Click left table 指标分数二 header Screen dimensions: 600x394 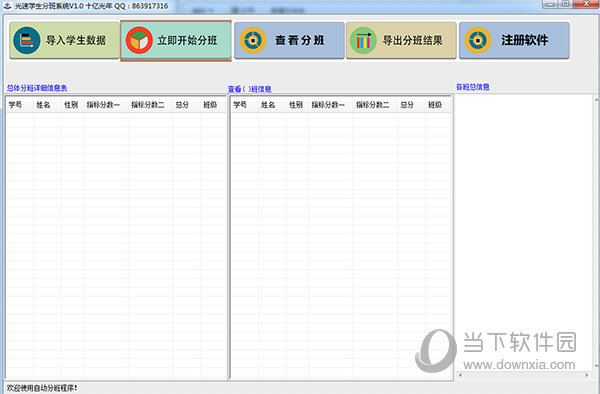[x=151, y=105]
